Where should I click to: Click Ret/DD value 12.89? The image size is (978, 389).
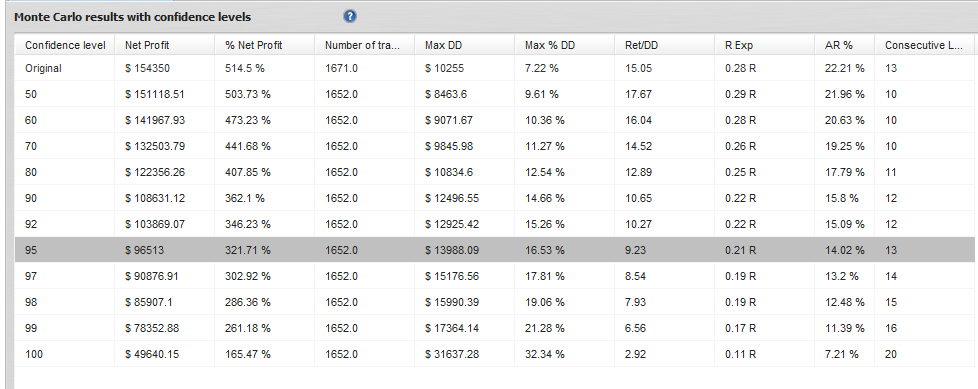tap(638, 172)
